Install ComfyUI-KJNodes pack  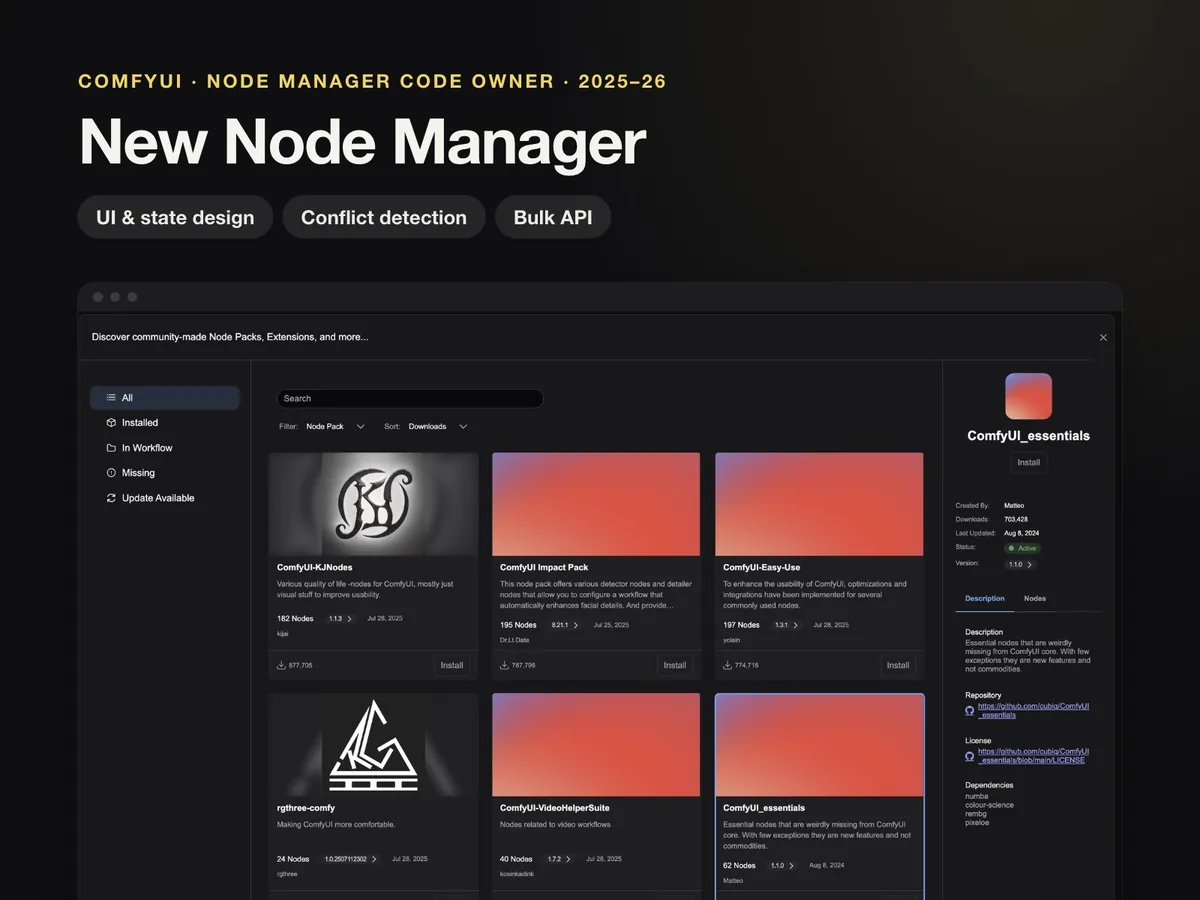452,665
